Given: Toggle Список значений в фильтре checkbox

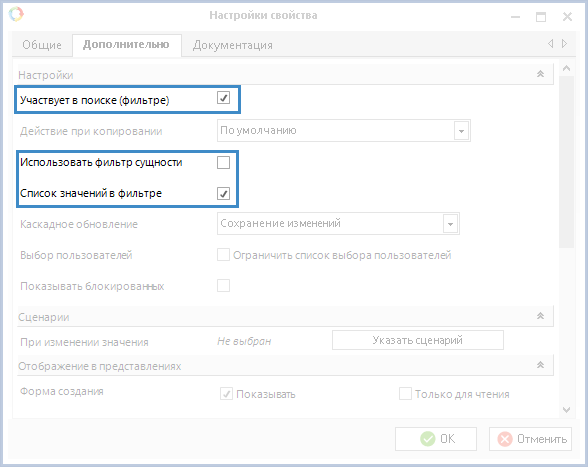Looking at the screenshot, I should pos(224,194).
